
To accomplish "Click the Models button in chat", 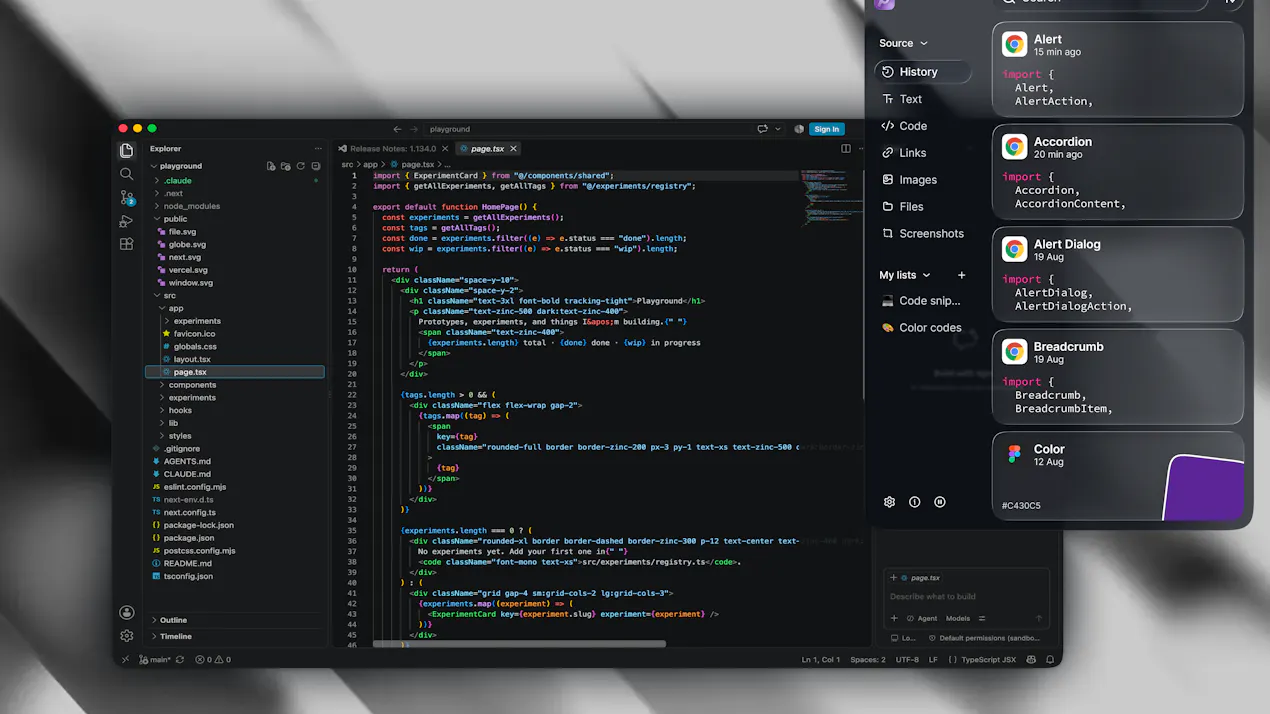I will tap(958, 618).
